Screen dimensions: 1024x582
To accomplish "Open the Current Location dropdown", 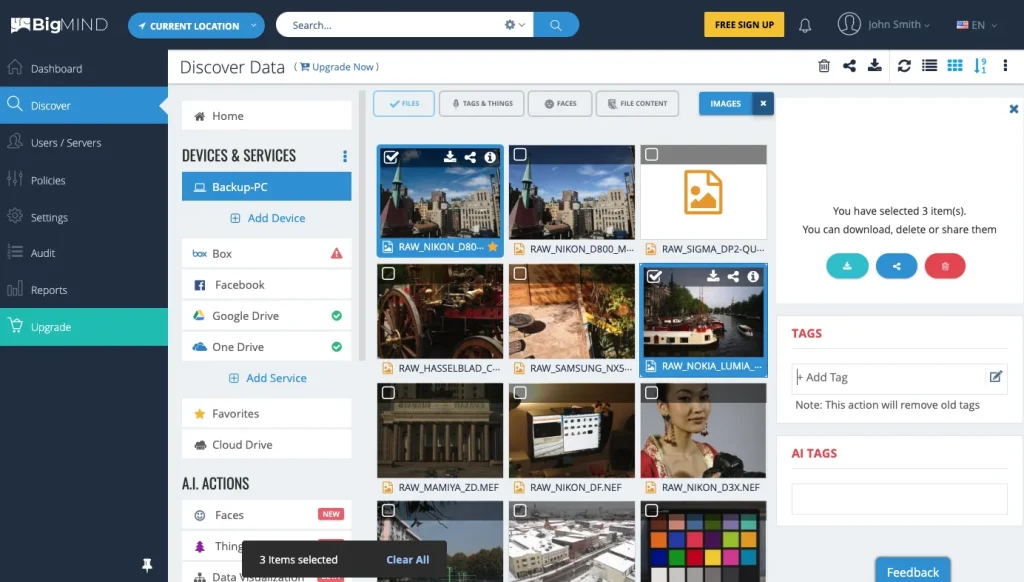I will (197, 25).
